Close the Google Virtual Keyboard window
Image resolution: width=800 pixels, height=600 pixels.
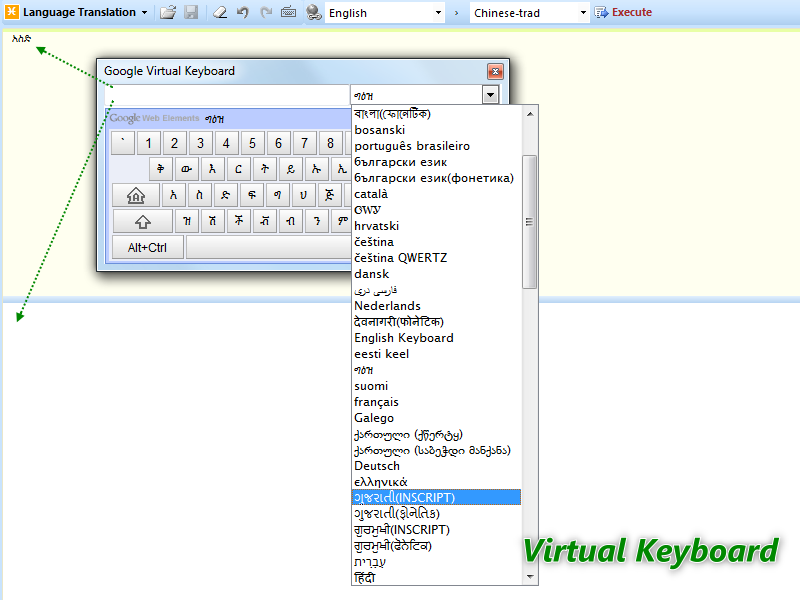pos(495,71)
